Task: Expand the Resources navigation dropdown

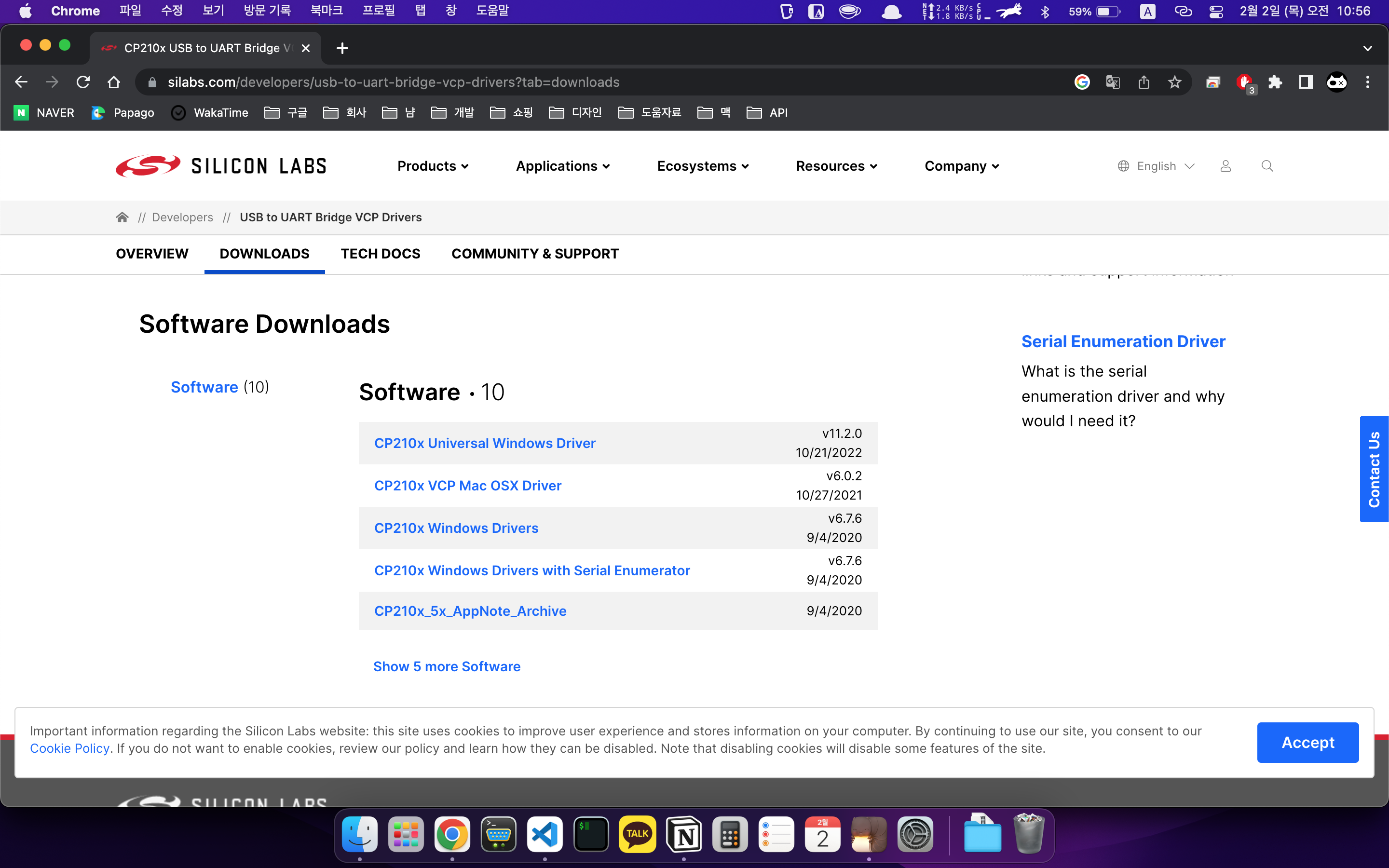Action: (x=836, y=166)
